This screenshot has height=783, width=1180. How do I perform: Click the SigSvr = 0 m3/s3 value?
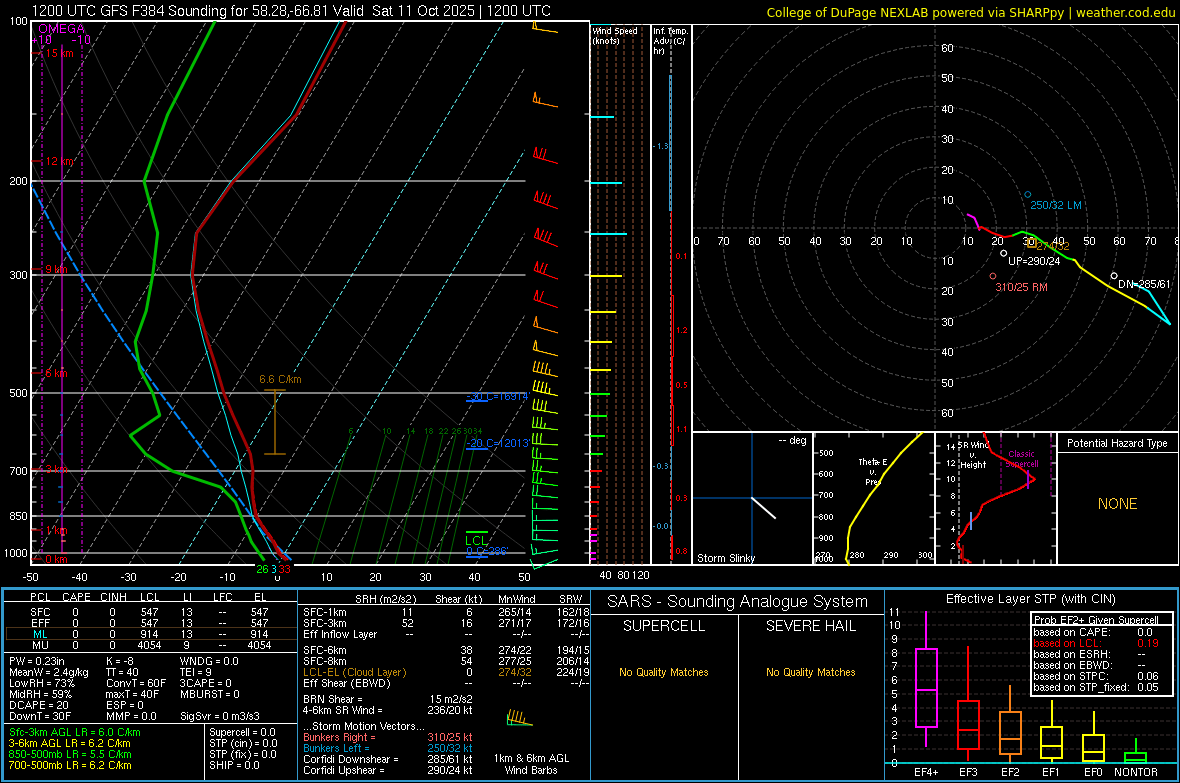(220, 716)
